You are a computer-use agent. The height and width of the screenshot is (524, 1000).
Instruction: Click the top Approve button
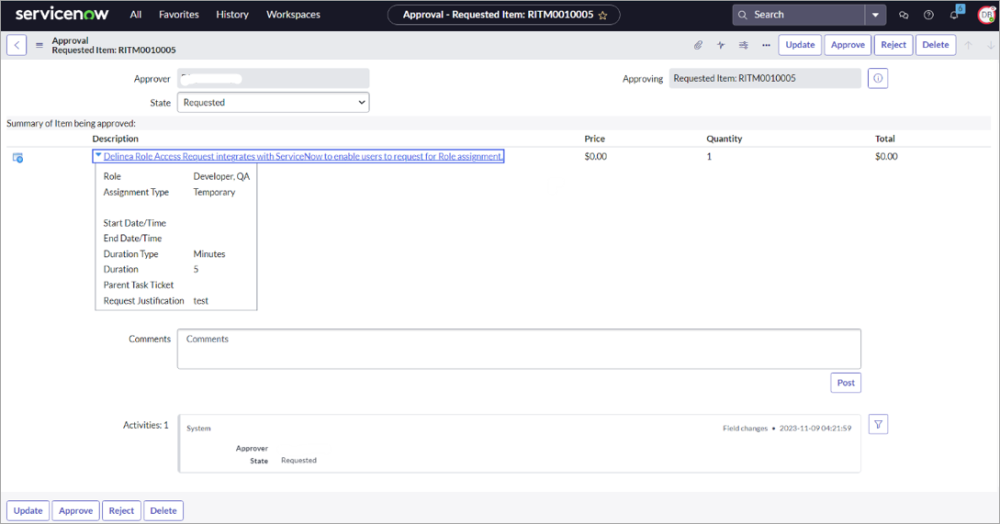pyautogui.click(x=848, y=45)
